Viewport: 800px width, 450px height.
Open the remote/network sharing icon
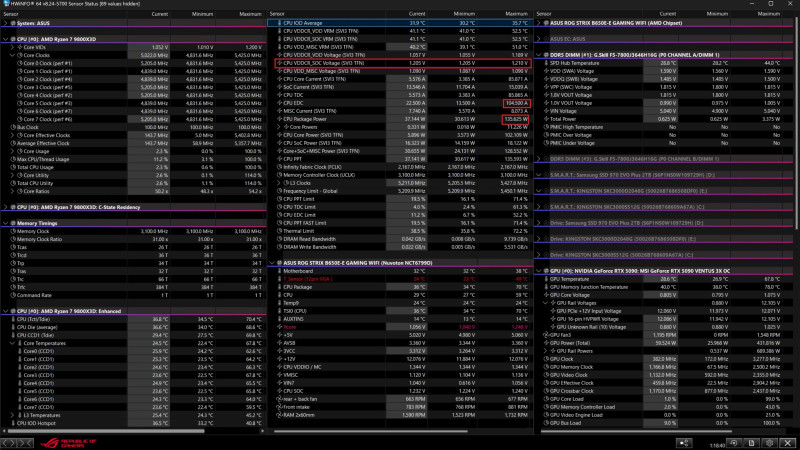point(684,443)
